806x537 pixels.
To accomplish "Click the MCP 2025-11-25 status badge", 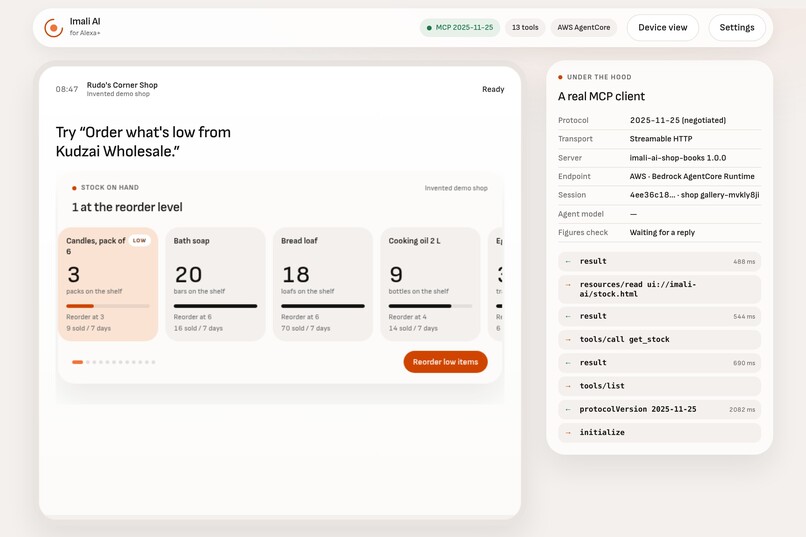I will pyautogui.click(x=460, y=28).
